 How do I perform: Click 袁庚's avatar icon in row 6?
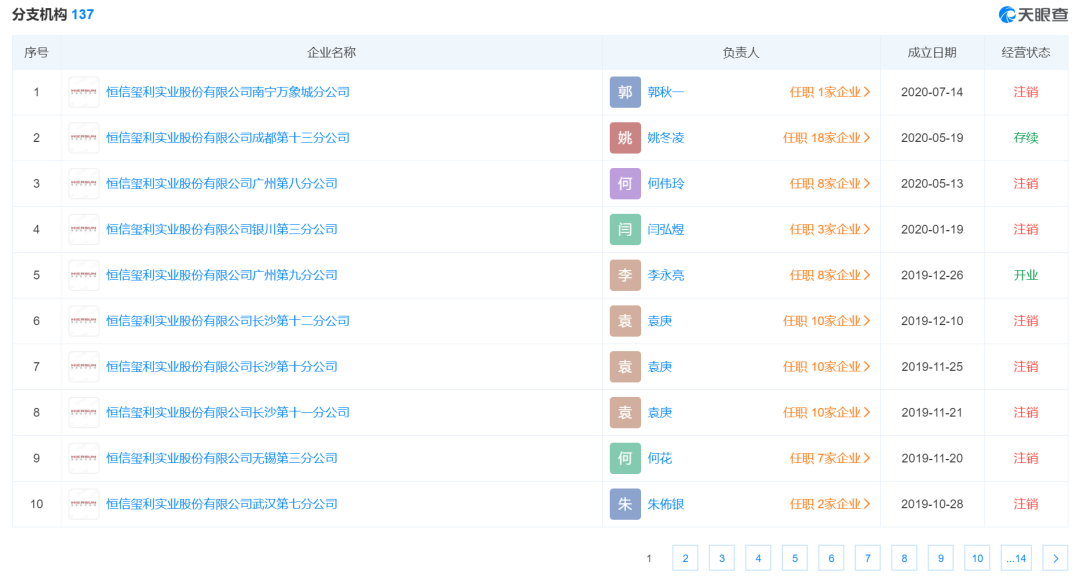[x=624, y=320]
